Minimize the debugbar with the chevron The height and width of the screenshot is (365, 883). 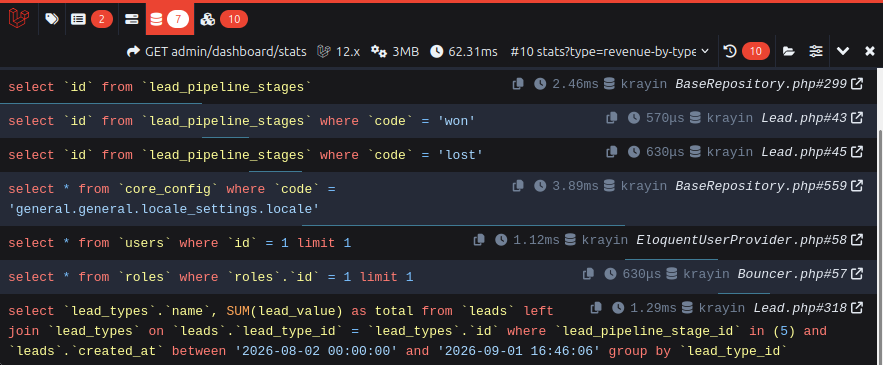(x=842, y=51)
